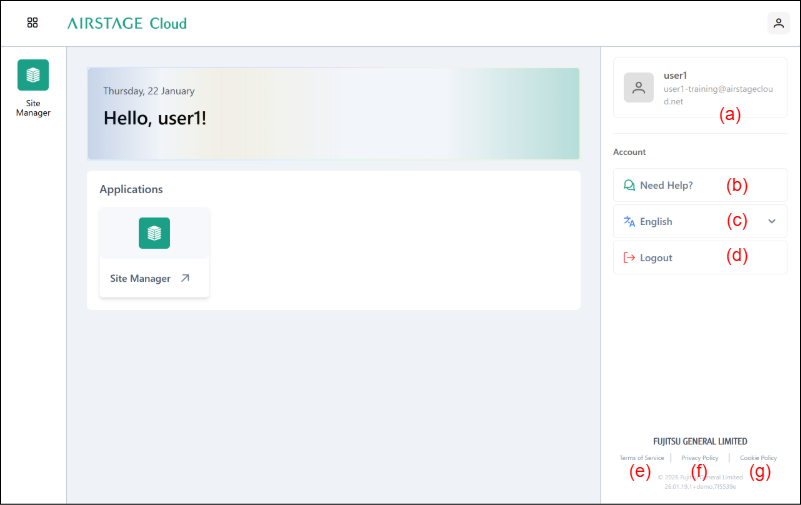Click the Site Manager application tile icon
The width and height of the screenshot is (801, 505).
tap(154, 233)
